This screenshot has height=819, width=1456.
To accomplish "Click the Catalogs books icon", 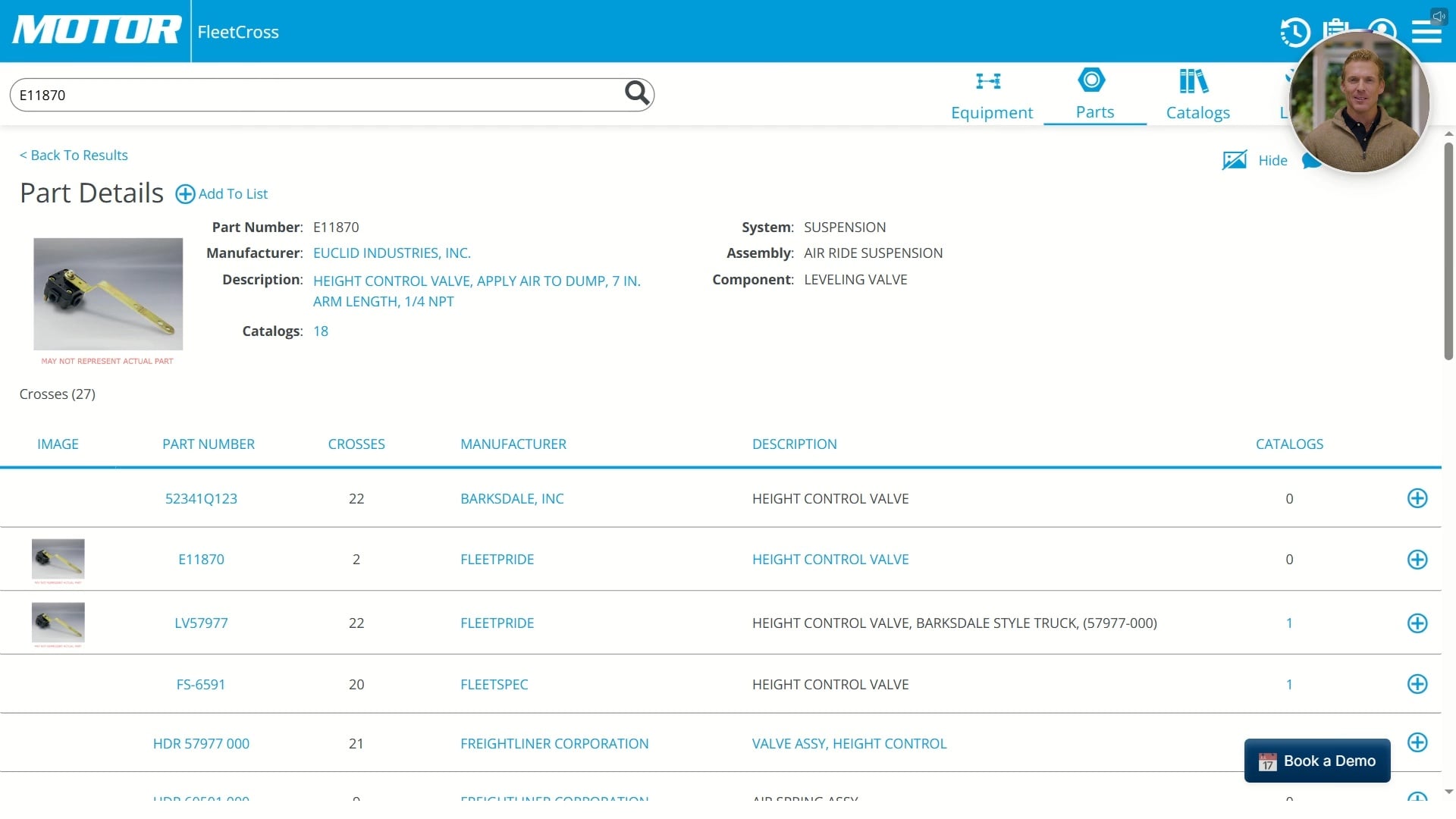I will coord(1194,80).
